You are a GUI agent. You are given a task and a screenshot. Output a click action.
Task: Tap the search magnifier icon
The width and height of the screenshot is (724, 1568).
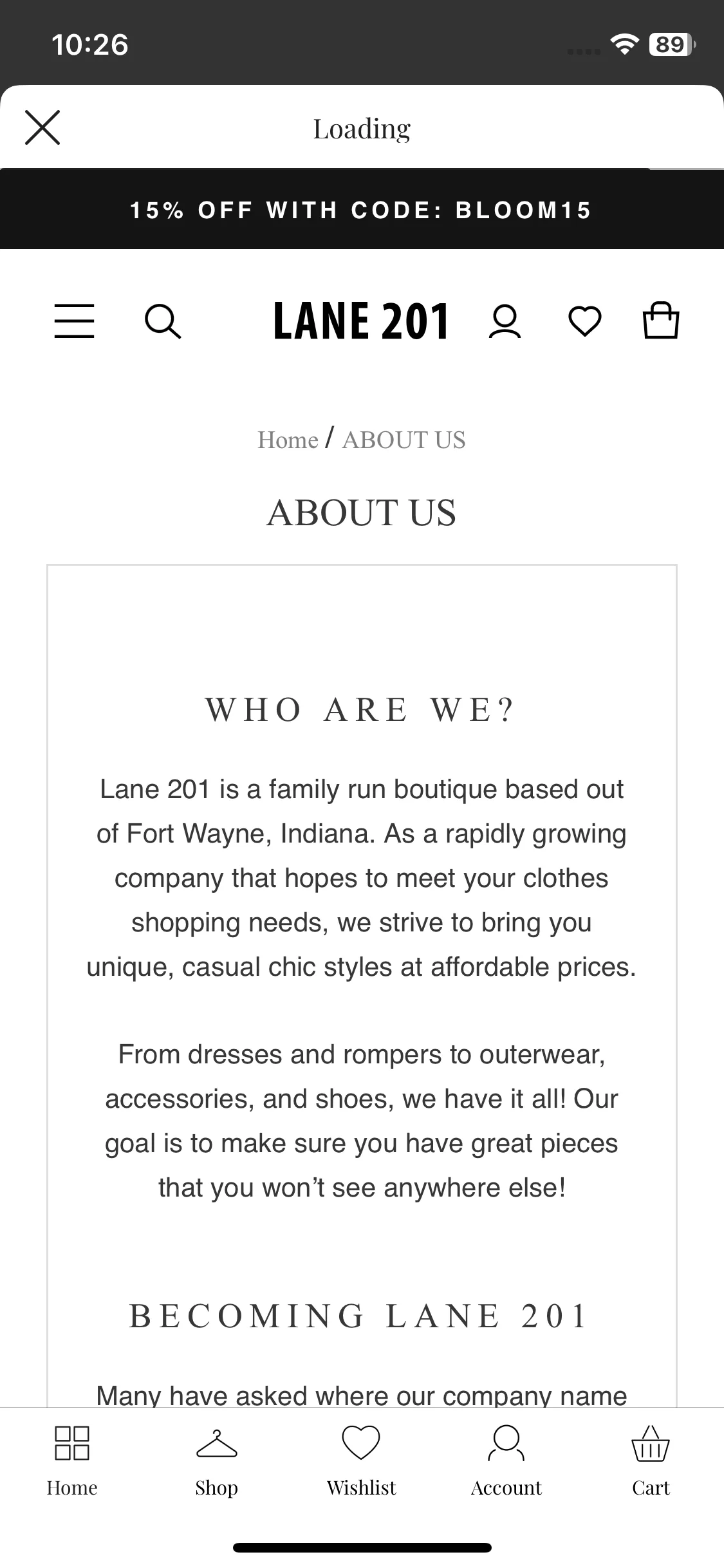click(x=163, y=321)
